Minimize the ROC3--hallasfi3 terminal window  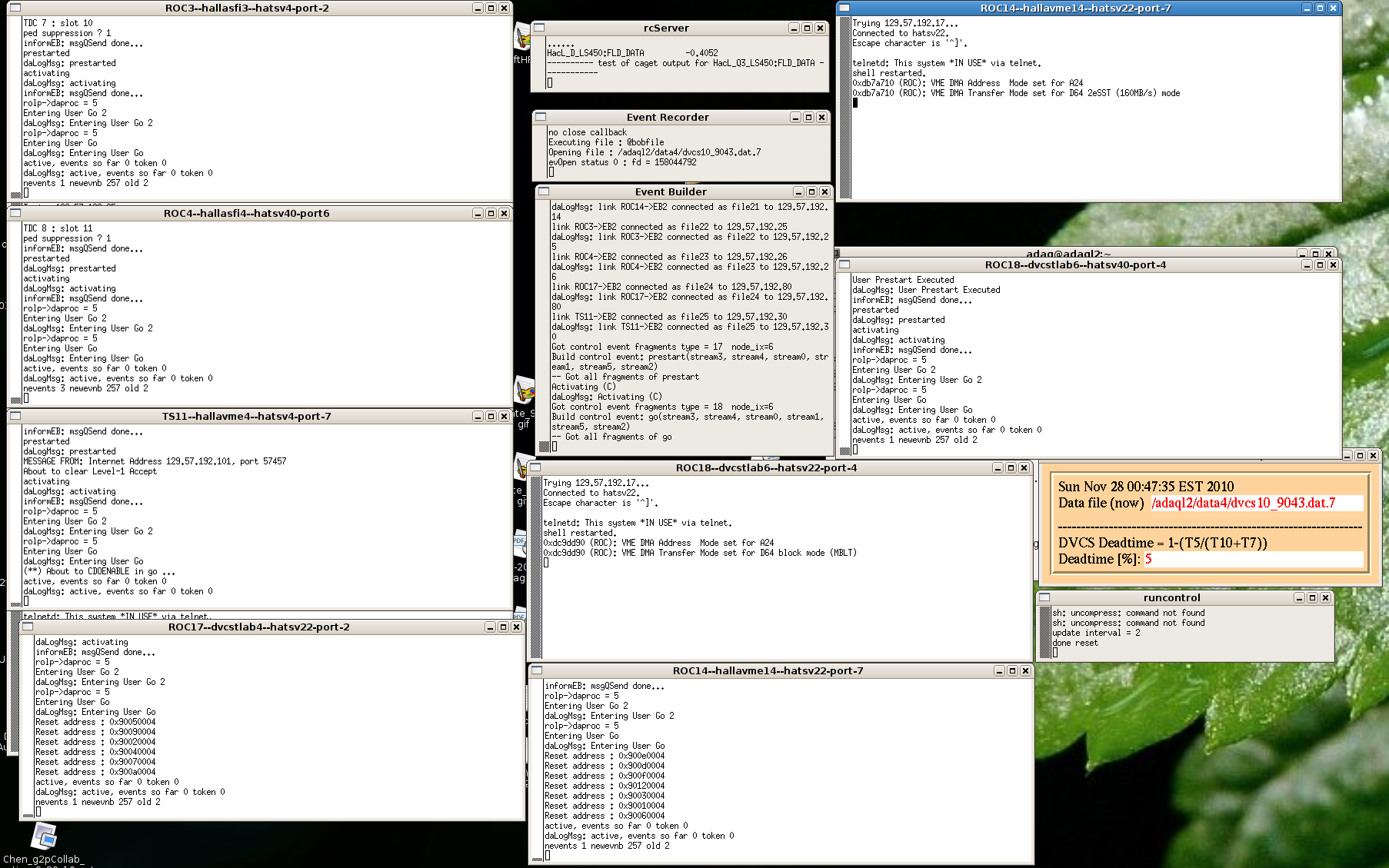(478, 8)
